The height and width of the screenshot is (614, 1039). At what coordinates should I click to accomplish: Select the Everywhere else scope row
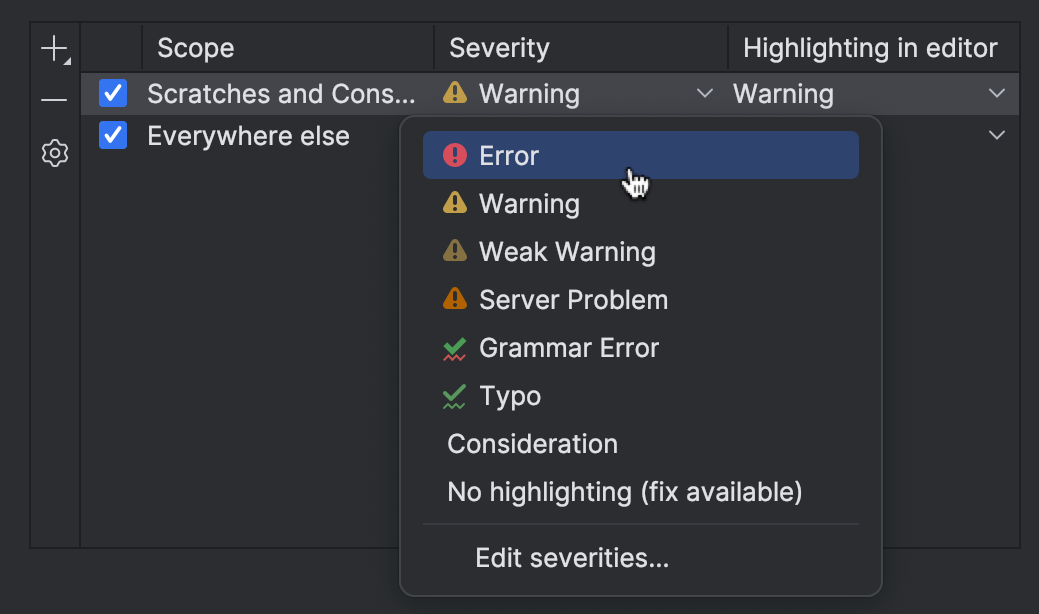tap(248, 136)
